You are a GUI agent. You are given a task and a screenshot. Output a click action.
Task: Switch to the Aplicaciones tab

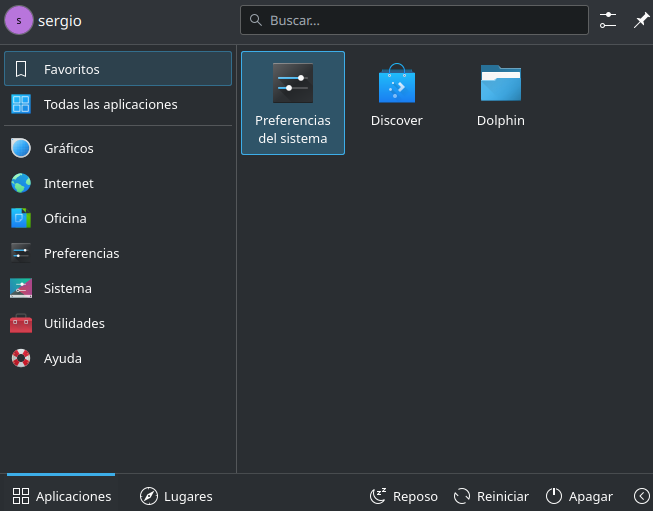pos(62,496)
